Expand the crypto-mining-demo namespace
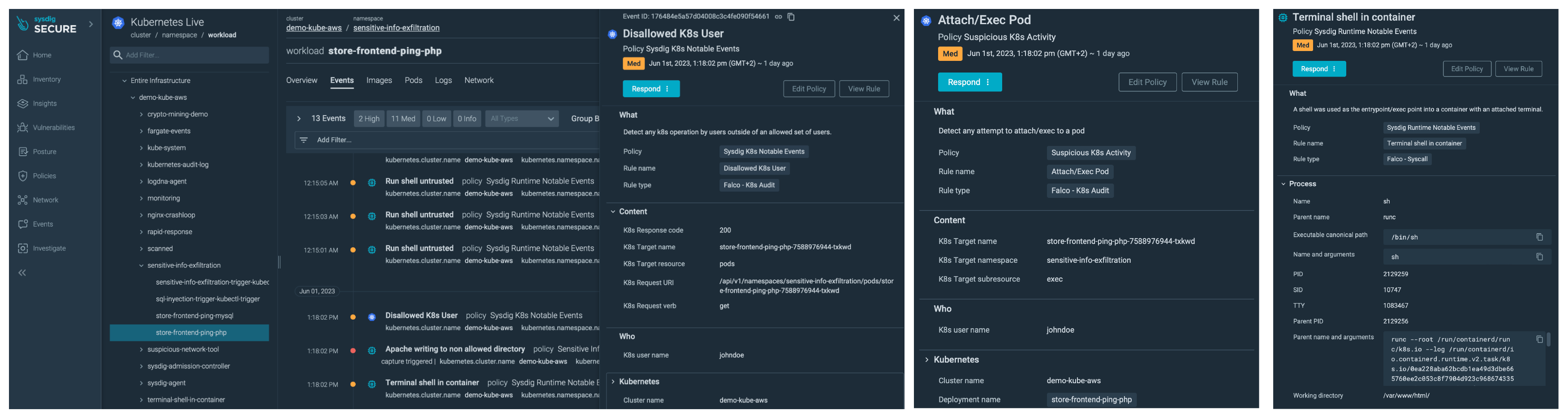The height and width of the screenshot is (419, 1568). 141,114
